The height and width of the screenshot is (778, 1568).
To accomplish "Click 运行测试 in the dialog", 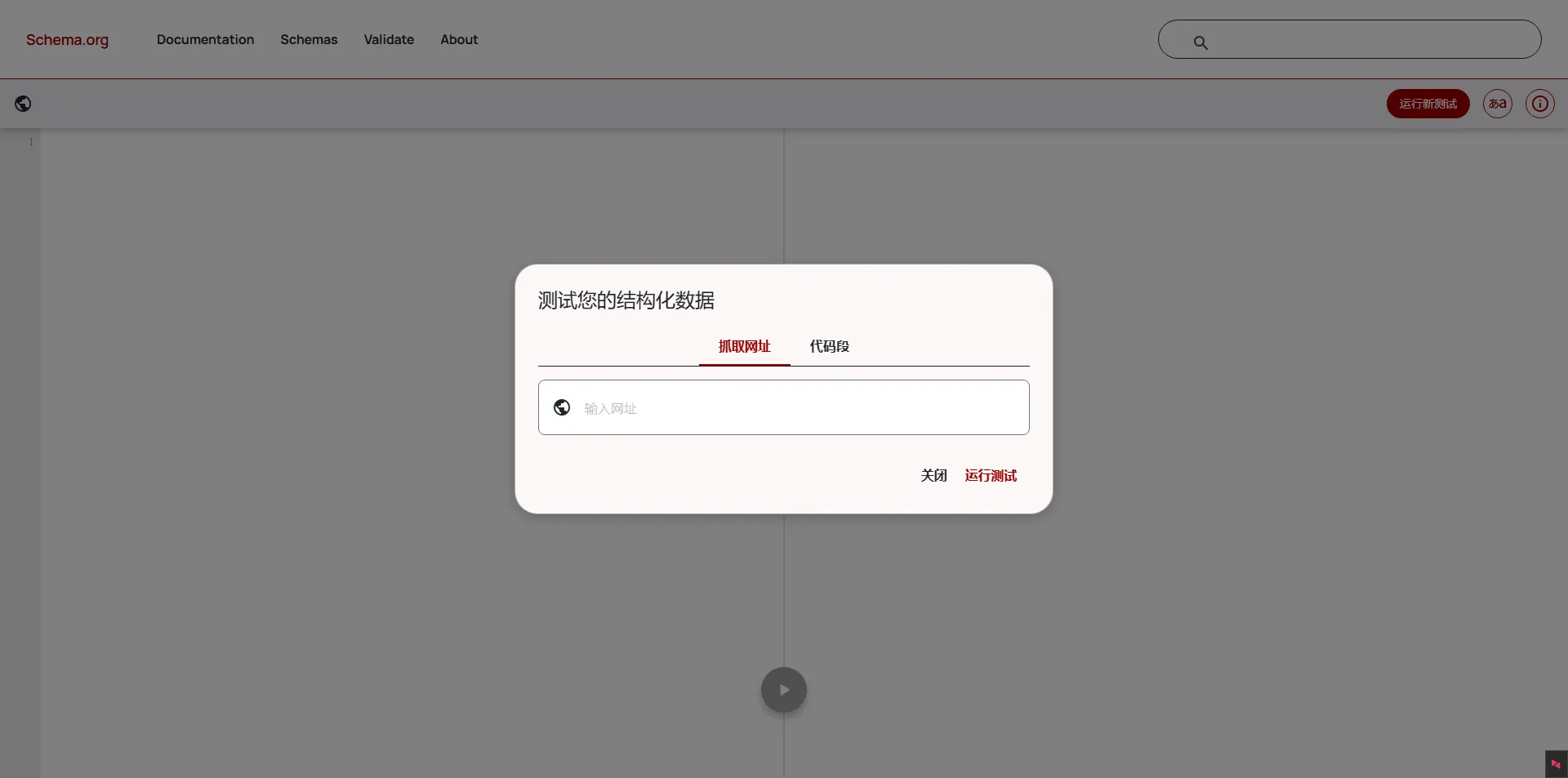I will coord(991,475).
